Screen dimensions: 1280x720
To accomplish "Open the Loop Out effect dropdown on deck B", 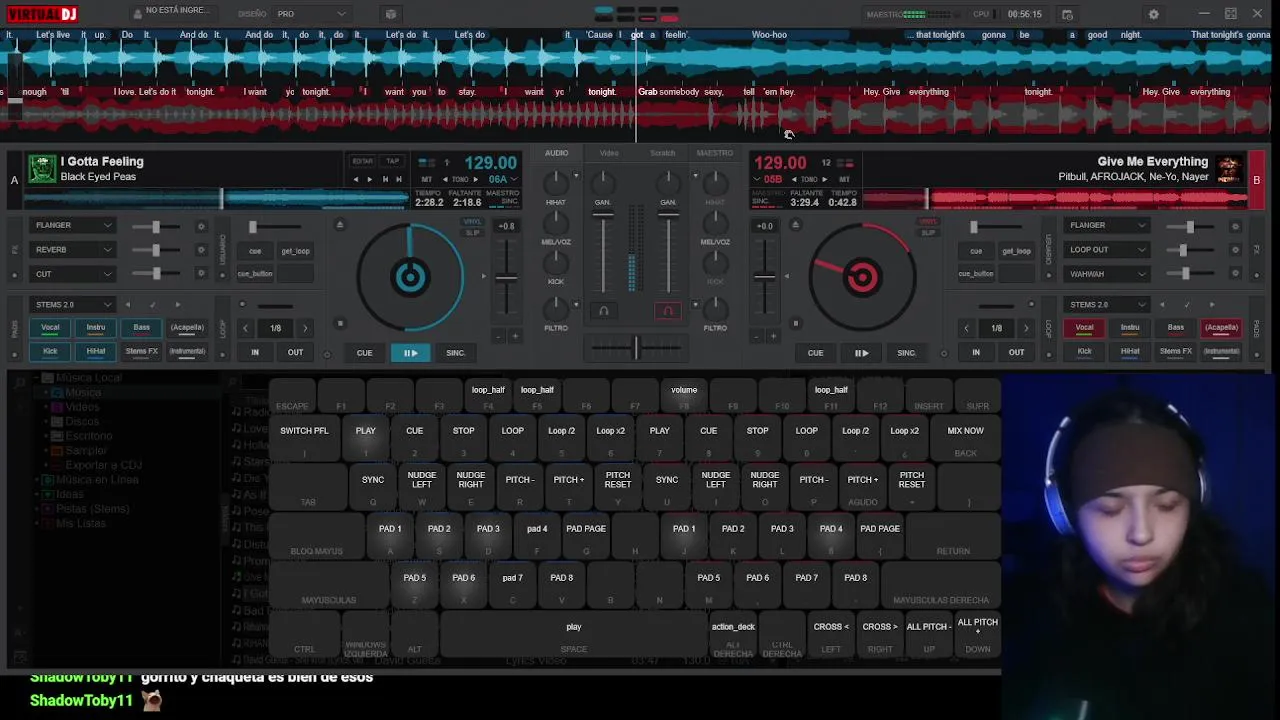I will coord(1107,250).
